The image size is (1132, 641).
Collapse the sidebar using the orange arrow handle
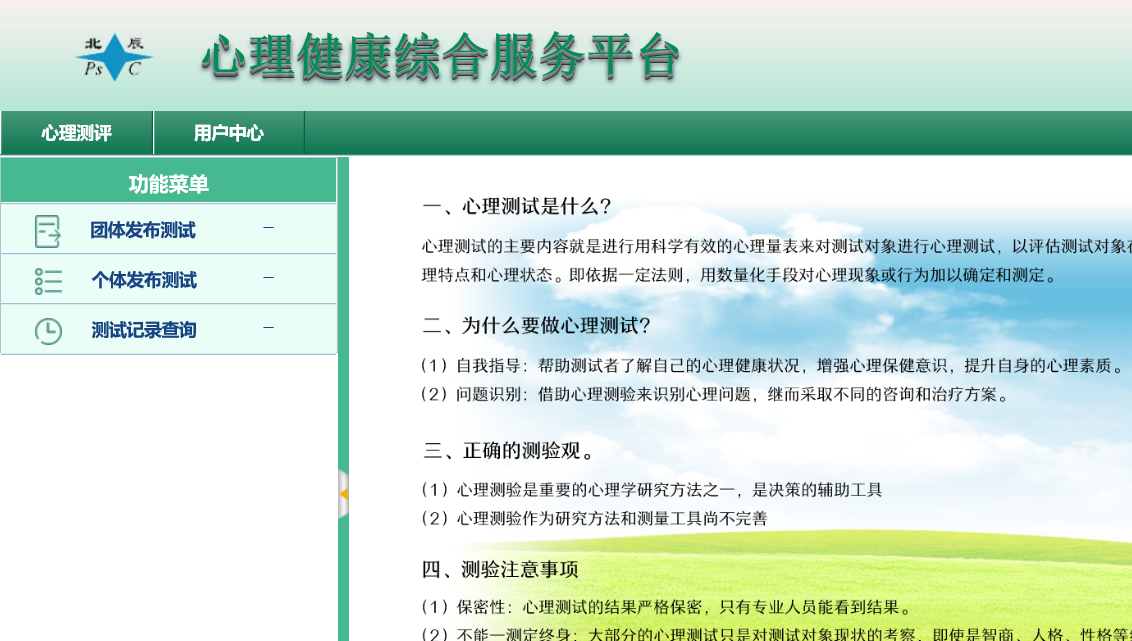(x=344, y=494)
